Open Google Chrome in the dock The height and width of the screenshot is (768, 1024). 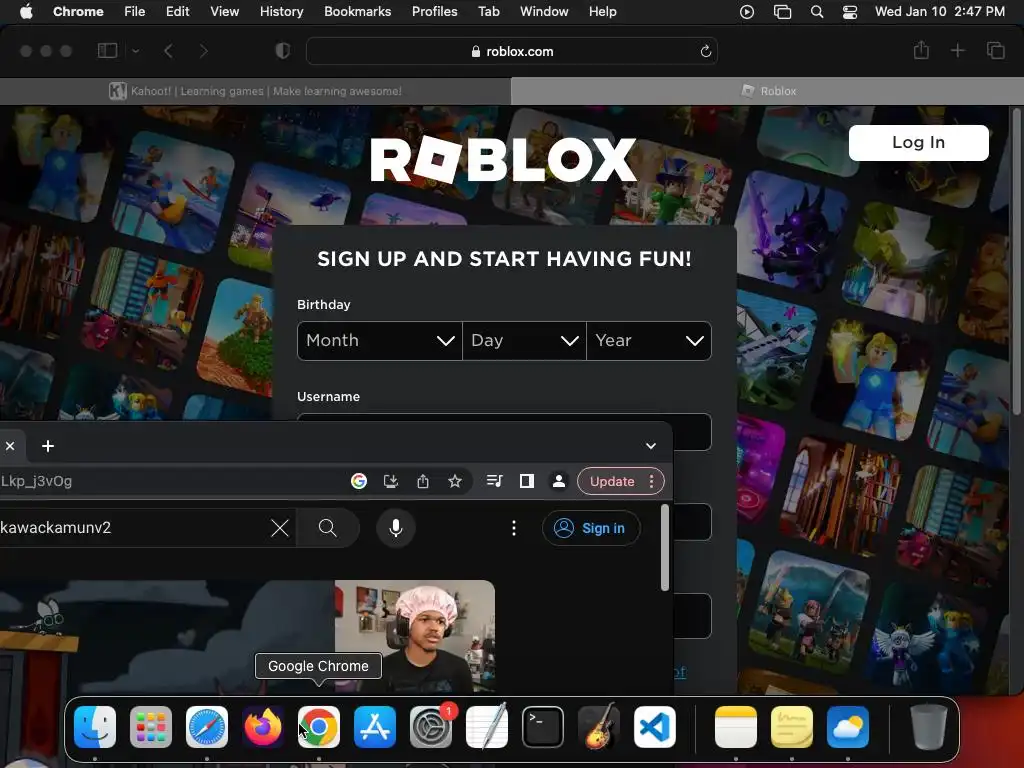(x=319, y=726)
